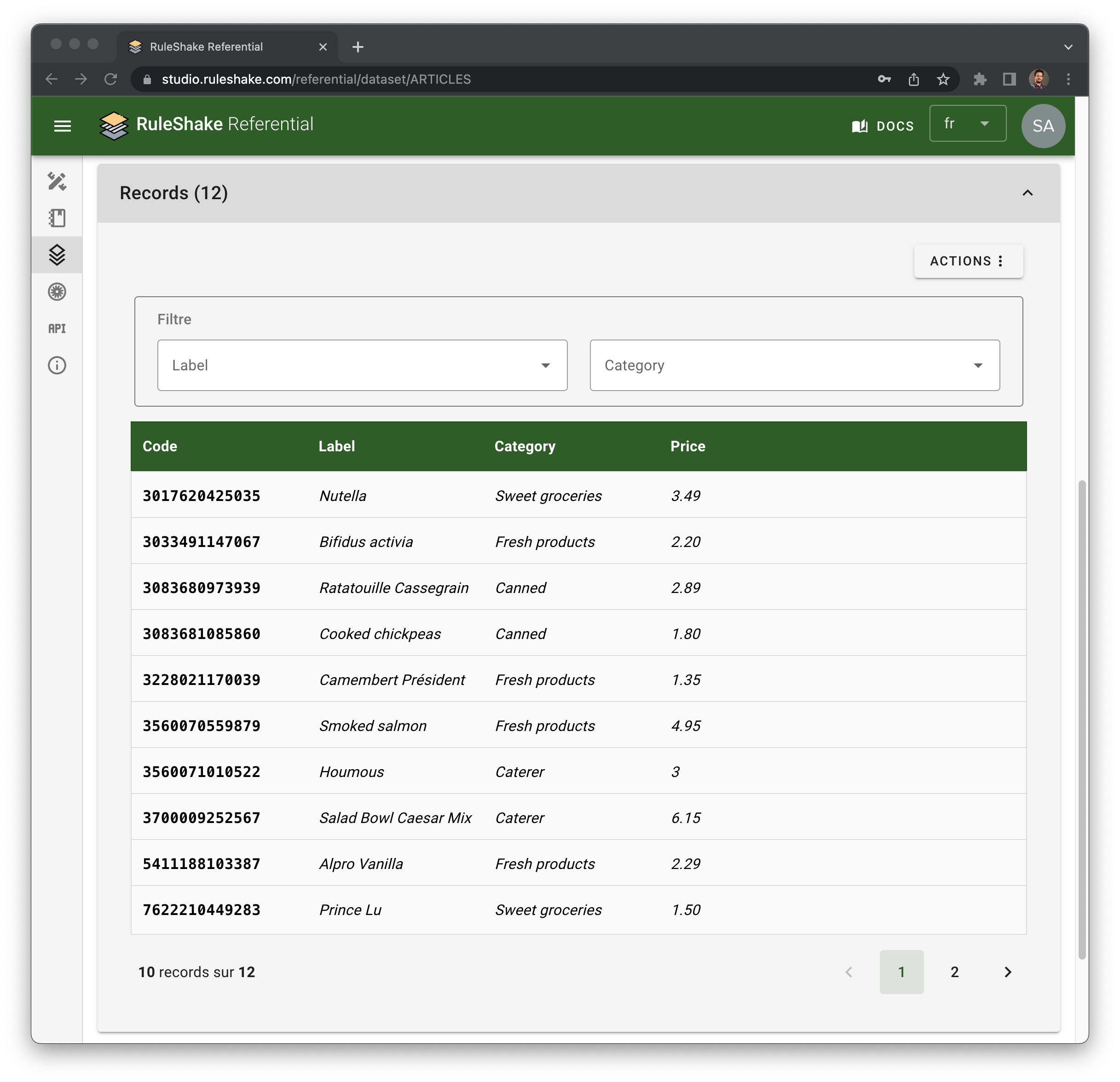
Task: Select the layers referential sidebar icon
Action: click(x=57, y=255)
